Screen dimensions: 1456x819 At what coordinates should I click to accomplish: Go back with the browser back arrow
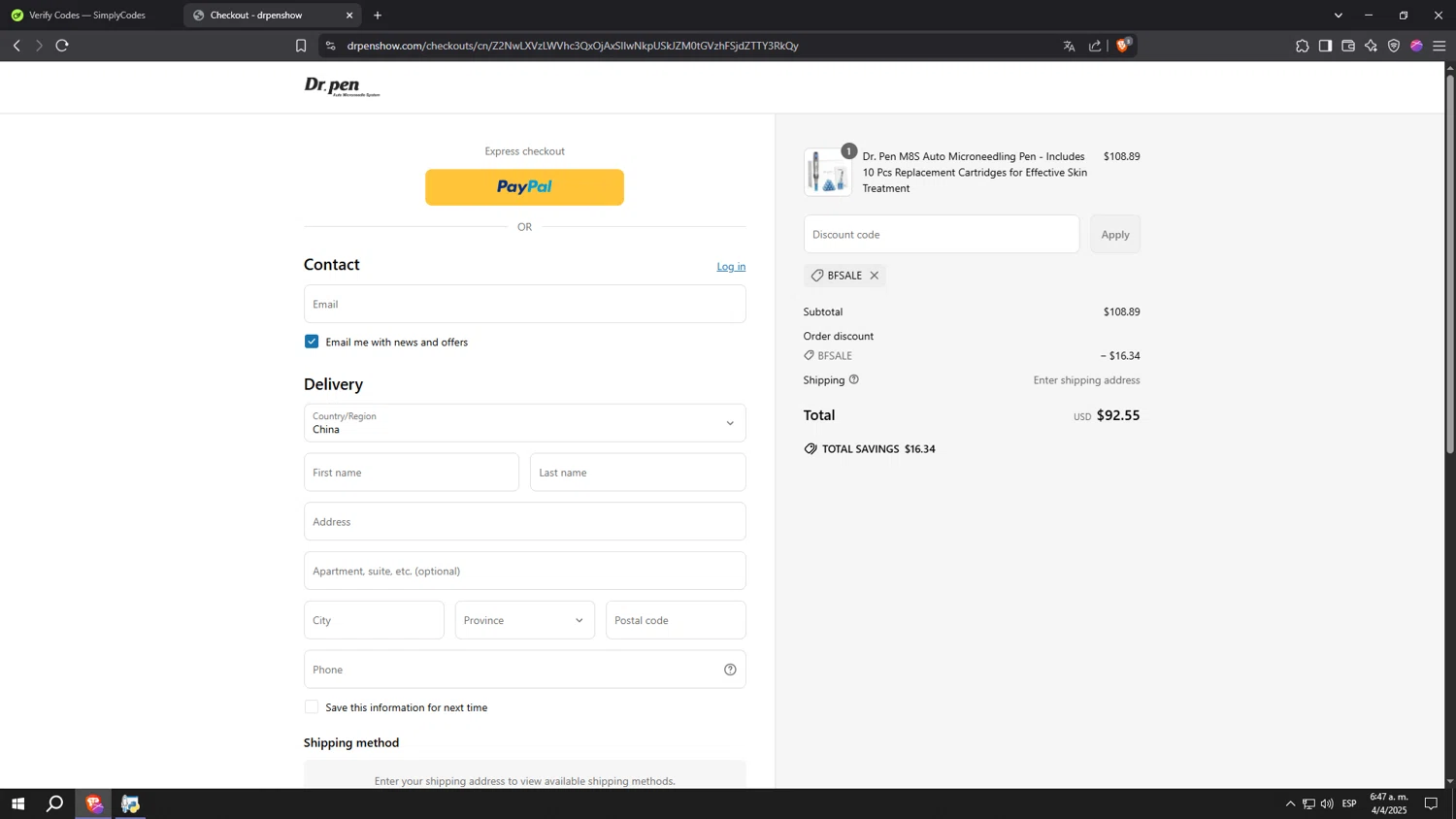(x=17, y=46)
